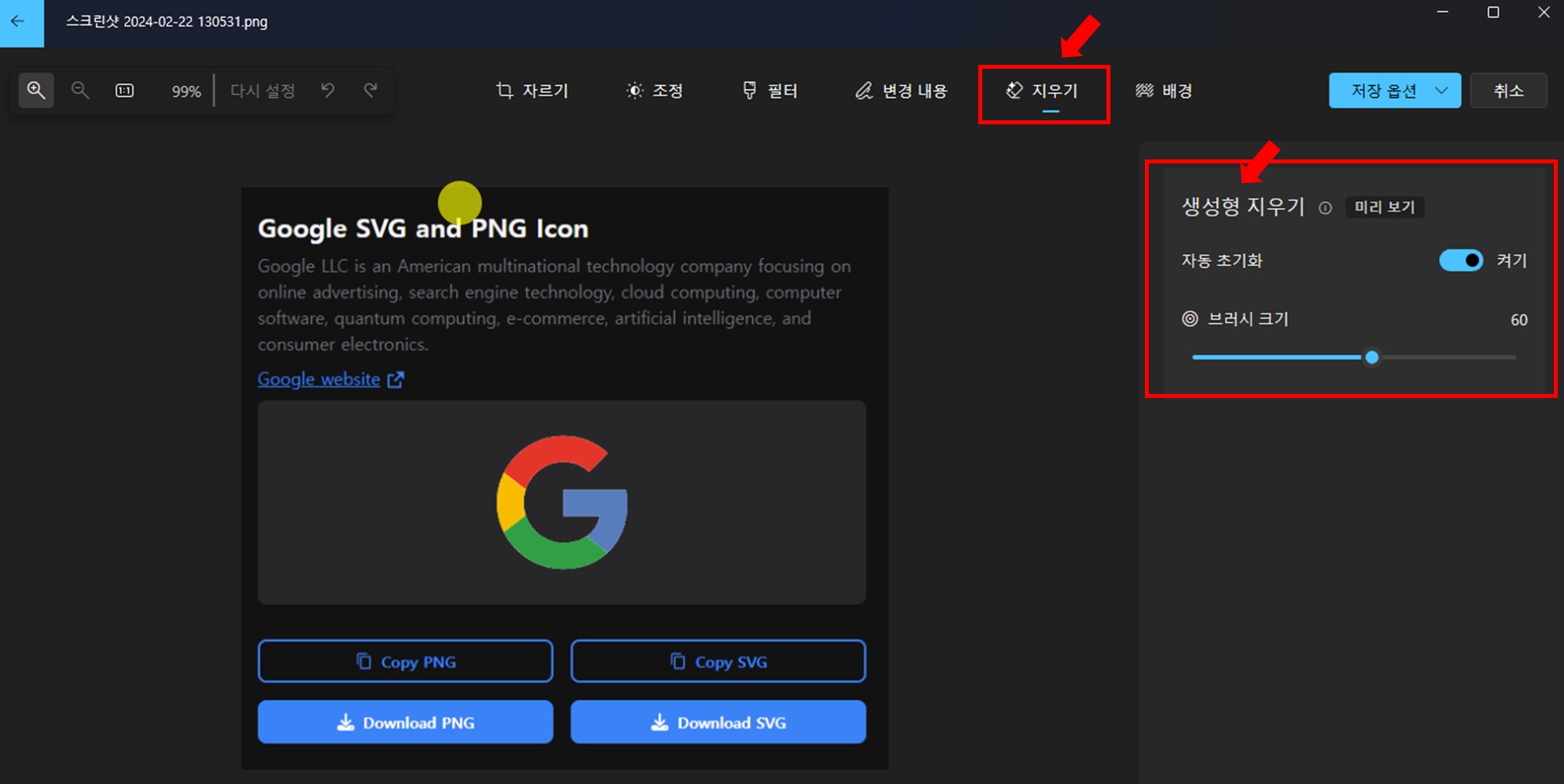1564x784 pixels.
Task: Toggle the 자동 초기화 switch off
Action: (x=1461, y=260)
